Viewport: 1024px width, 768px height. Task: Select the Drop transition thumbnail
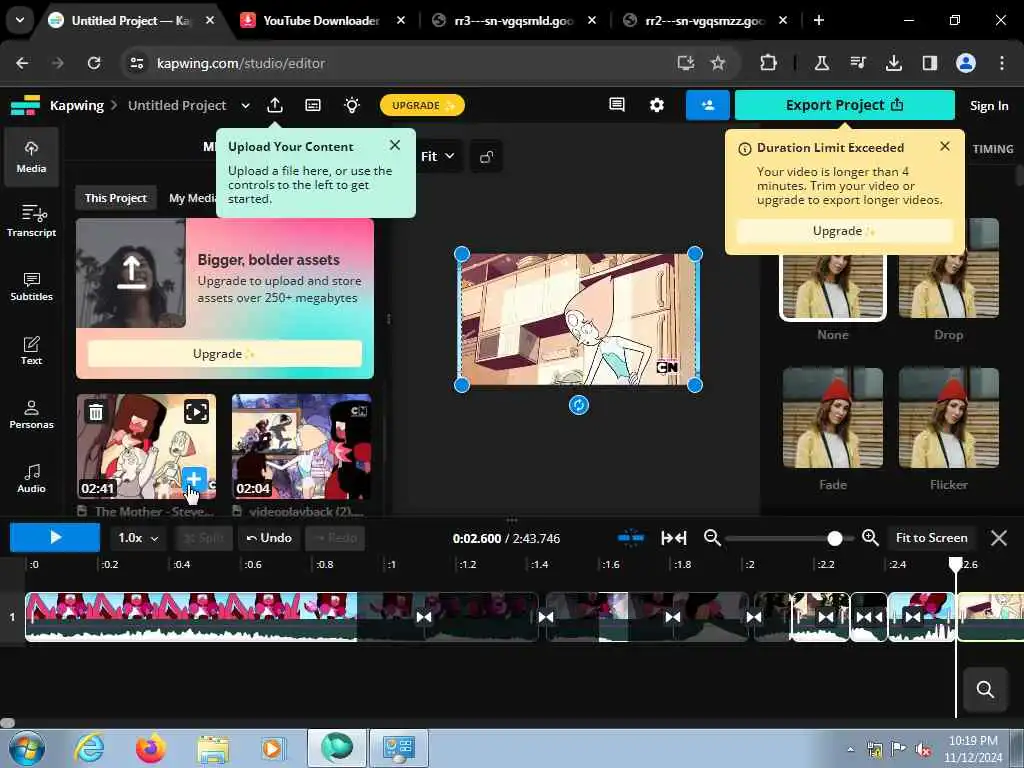[x=948, y=268]
